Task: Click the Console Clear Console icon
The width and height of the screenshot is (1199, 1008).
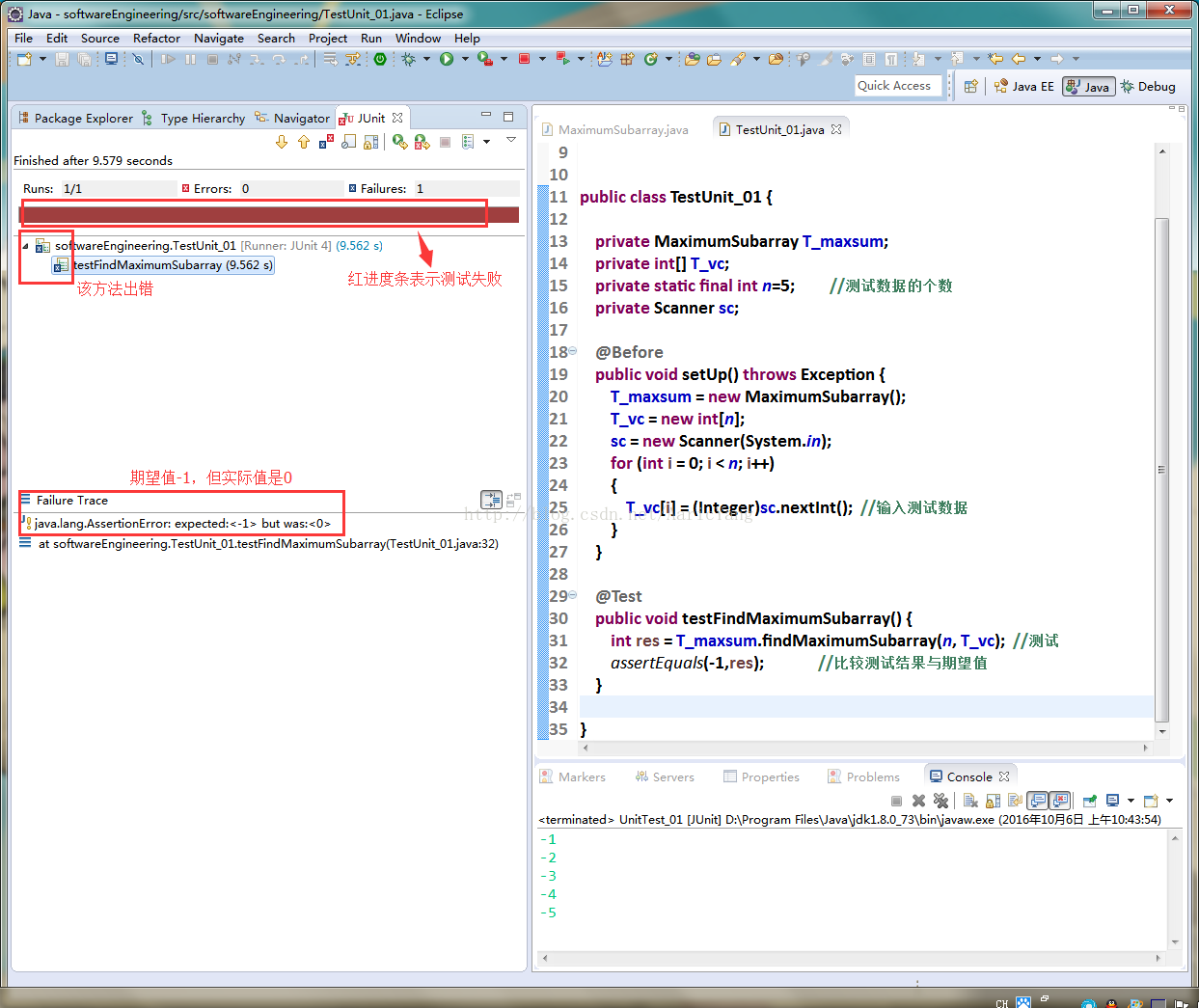Action: click(970, 801)
